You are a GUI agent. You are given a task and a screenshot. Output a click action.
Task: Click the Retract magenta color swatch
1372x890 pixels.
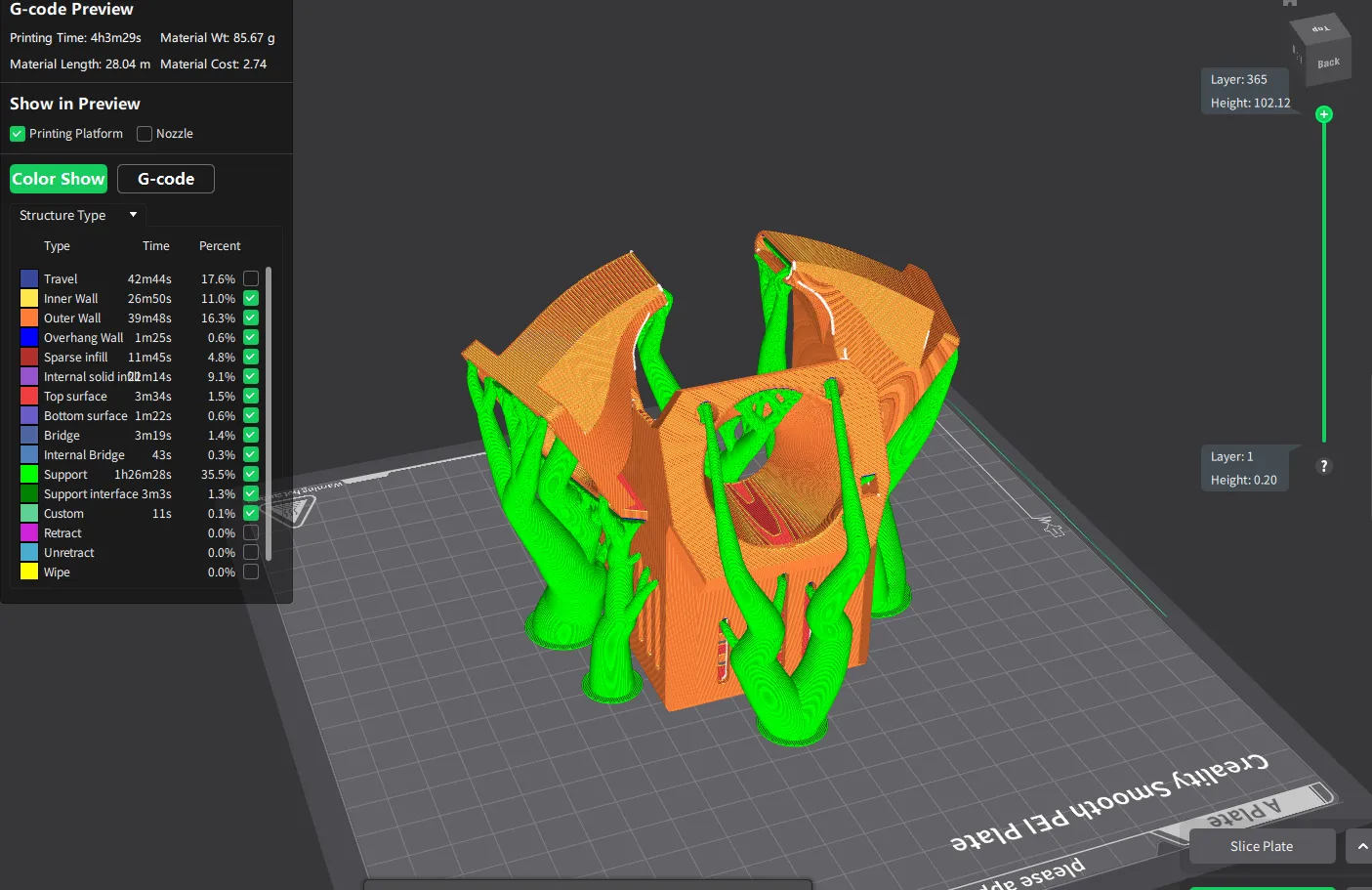pos(29,532)
